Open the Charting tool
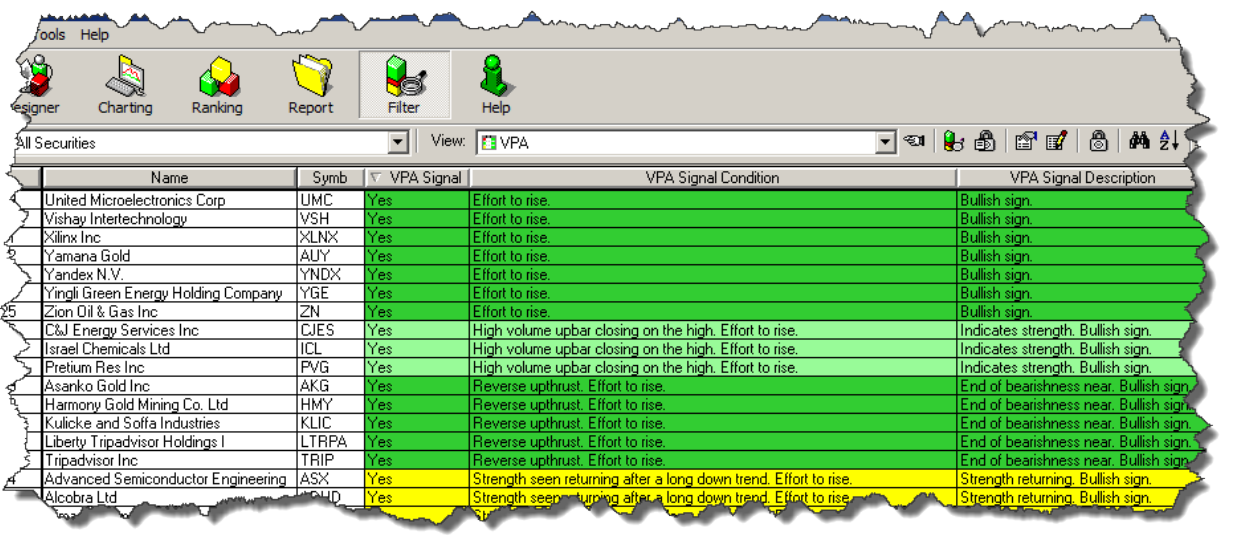 point(125,86)
